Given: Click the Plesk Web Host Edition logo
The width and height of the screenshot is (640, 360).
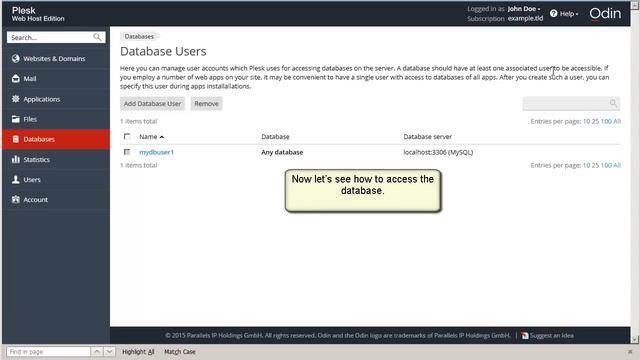Looking at the screenshot, I should tap(38, 14).
